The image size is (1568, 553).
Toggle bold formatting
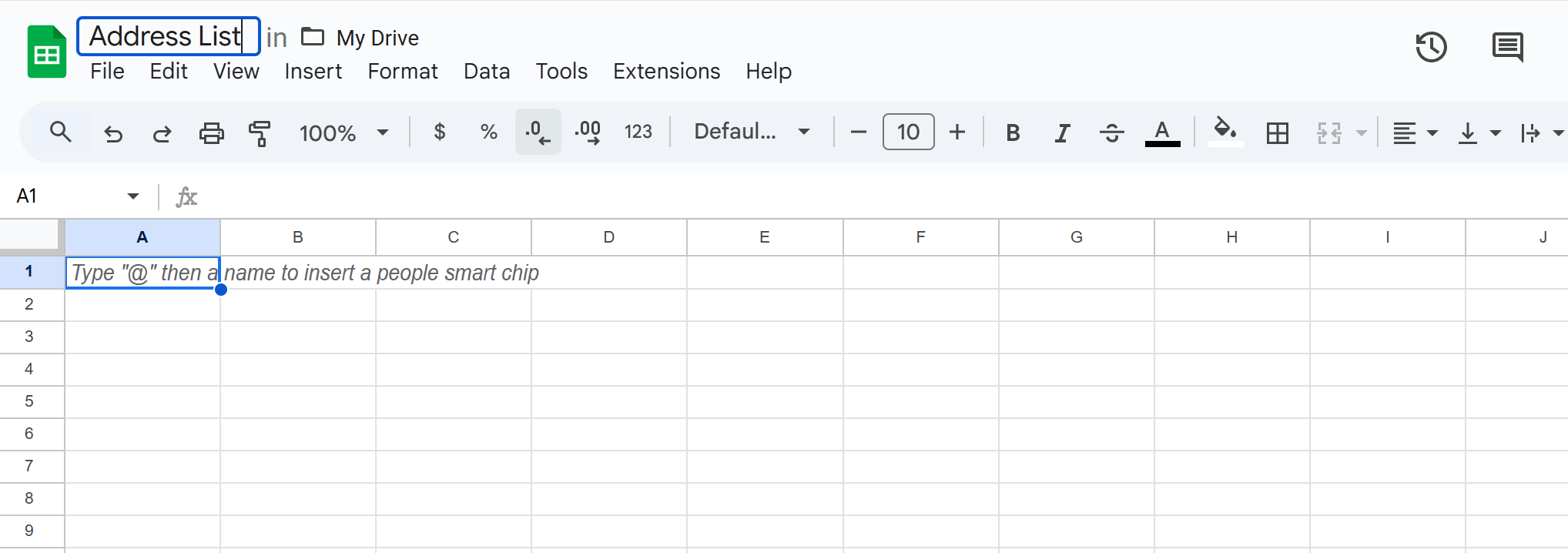tap(1013, 133)
